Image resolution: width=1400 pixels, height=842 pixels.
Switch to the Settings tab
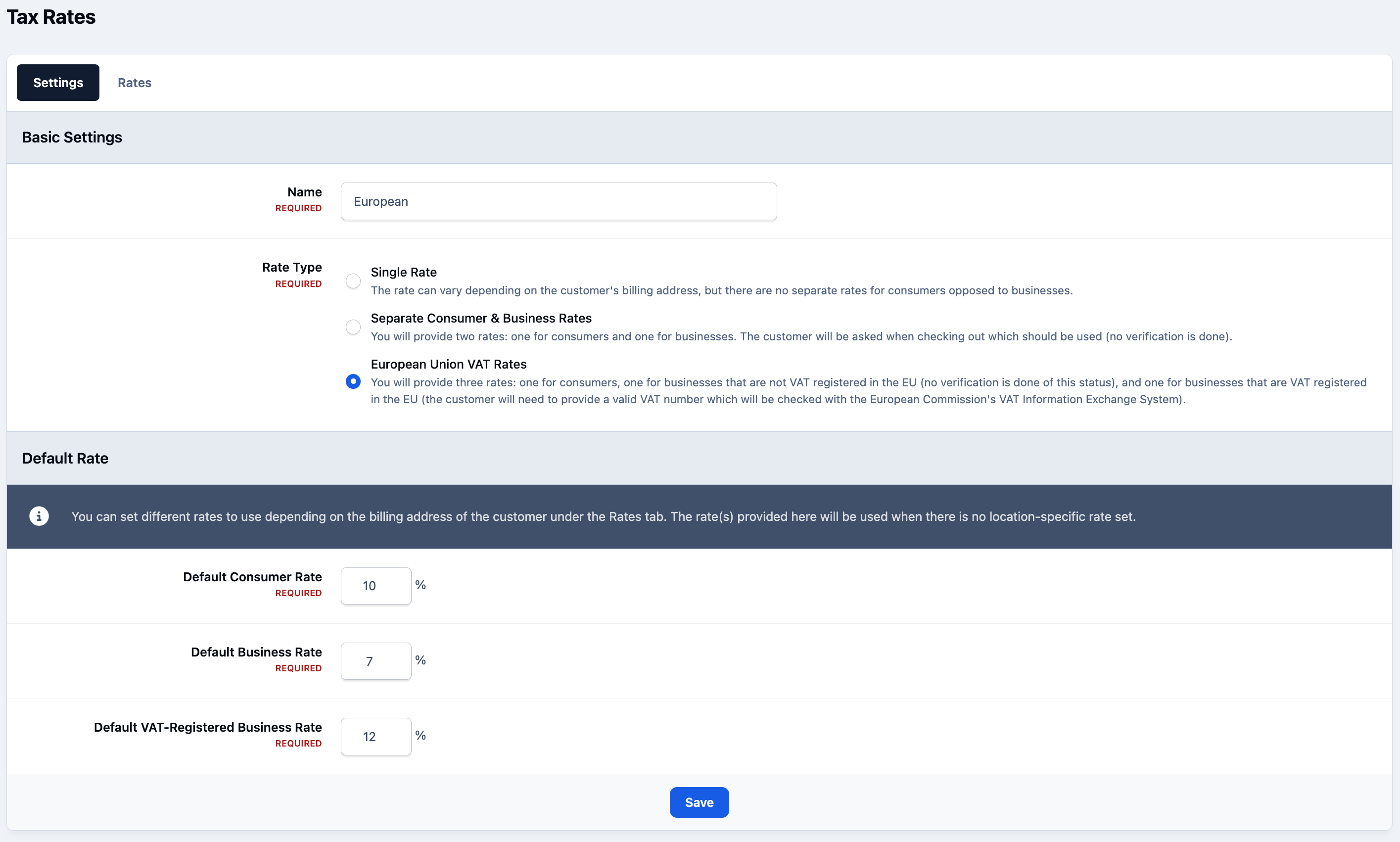tap(58, 83)
